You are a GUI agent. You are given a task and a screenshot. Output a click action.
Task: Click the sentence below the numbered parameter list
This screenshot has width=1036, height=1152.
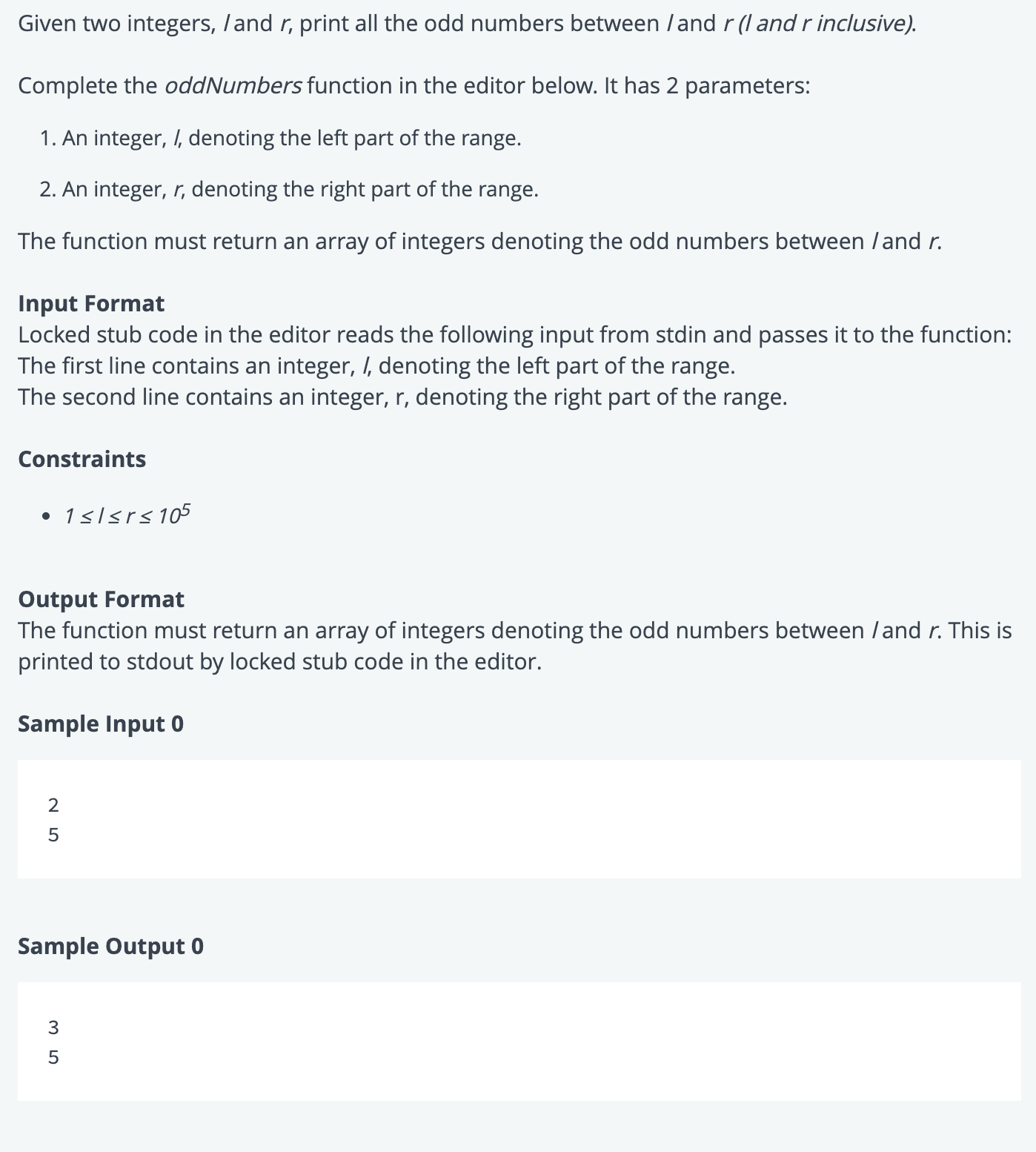479,242
